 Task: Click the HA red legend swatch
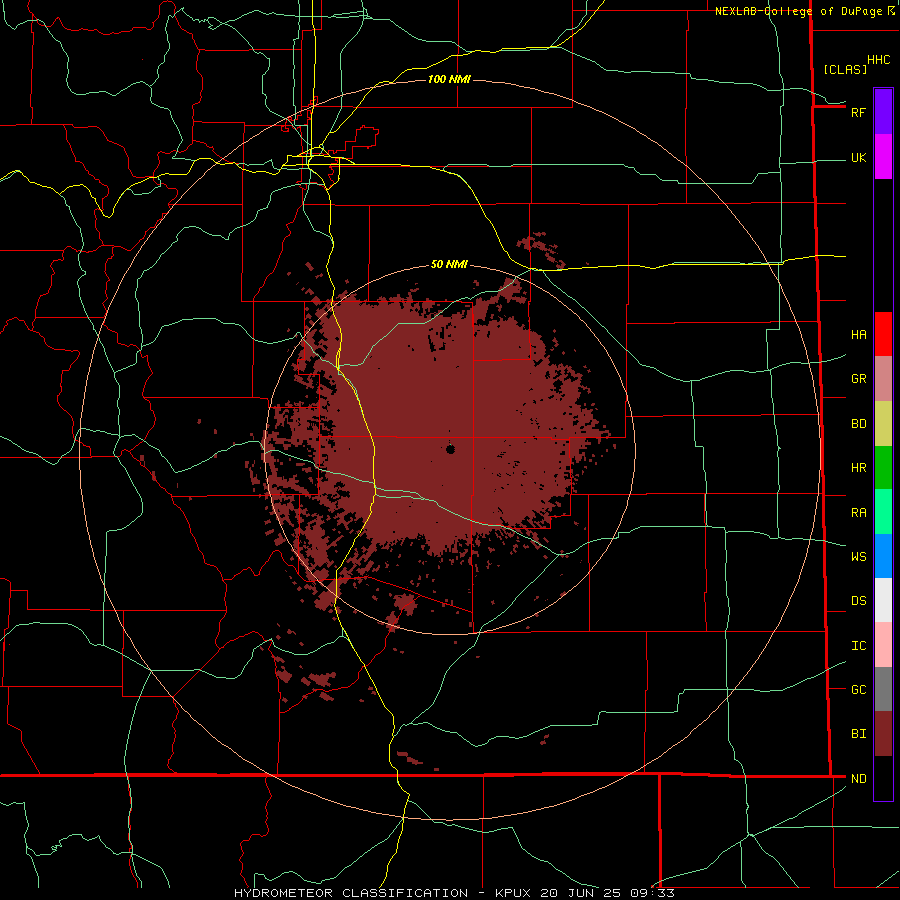[x=883, y=334]
